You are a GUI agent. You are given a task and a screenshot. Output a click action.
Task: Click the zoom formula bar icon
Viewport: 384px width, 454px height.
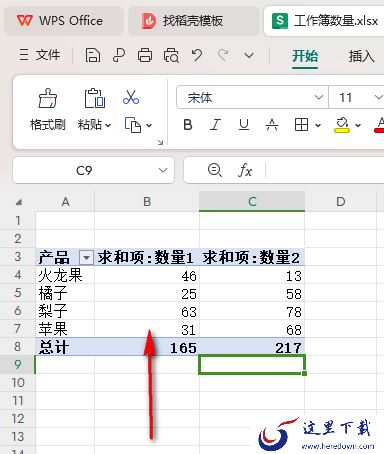coord(215,170)
